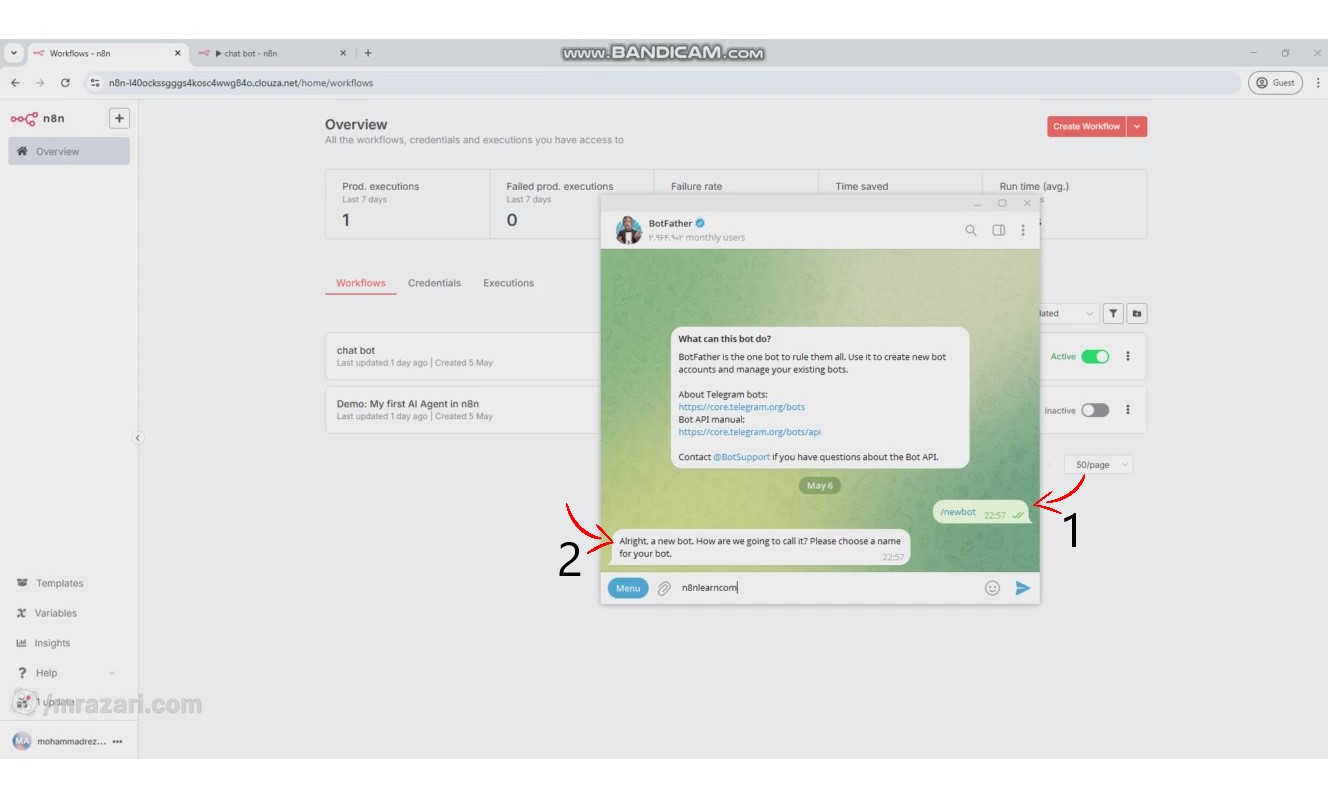This screenshot has height=798, width=1328.
Task: Toggle the Telegram side panel icon
Action: [x=998, y=230]
